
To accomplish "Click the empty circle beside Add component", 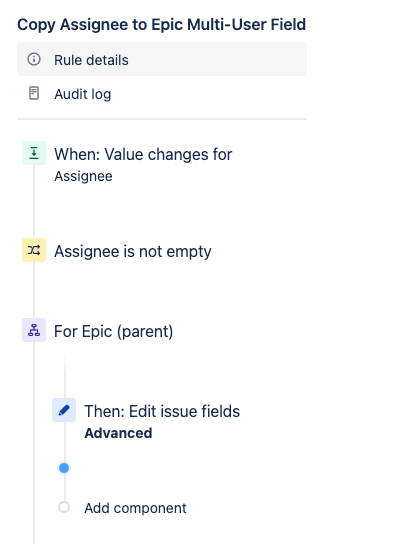I will (x=64, y=507).
